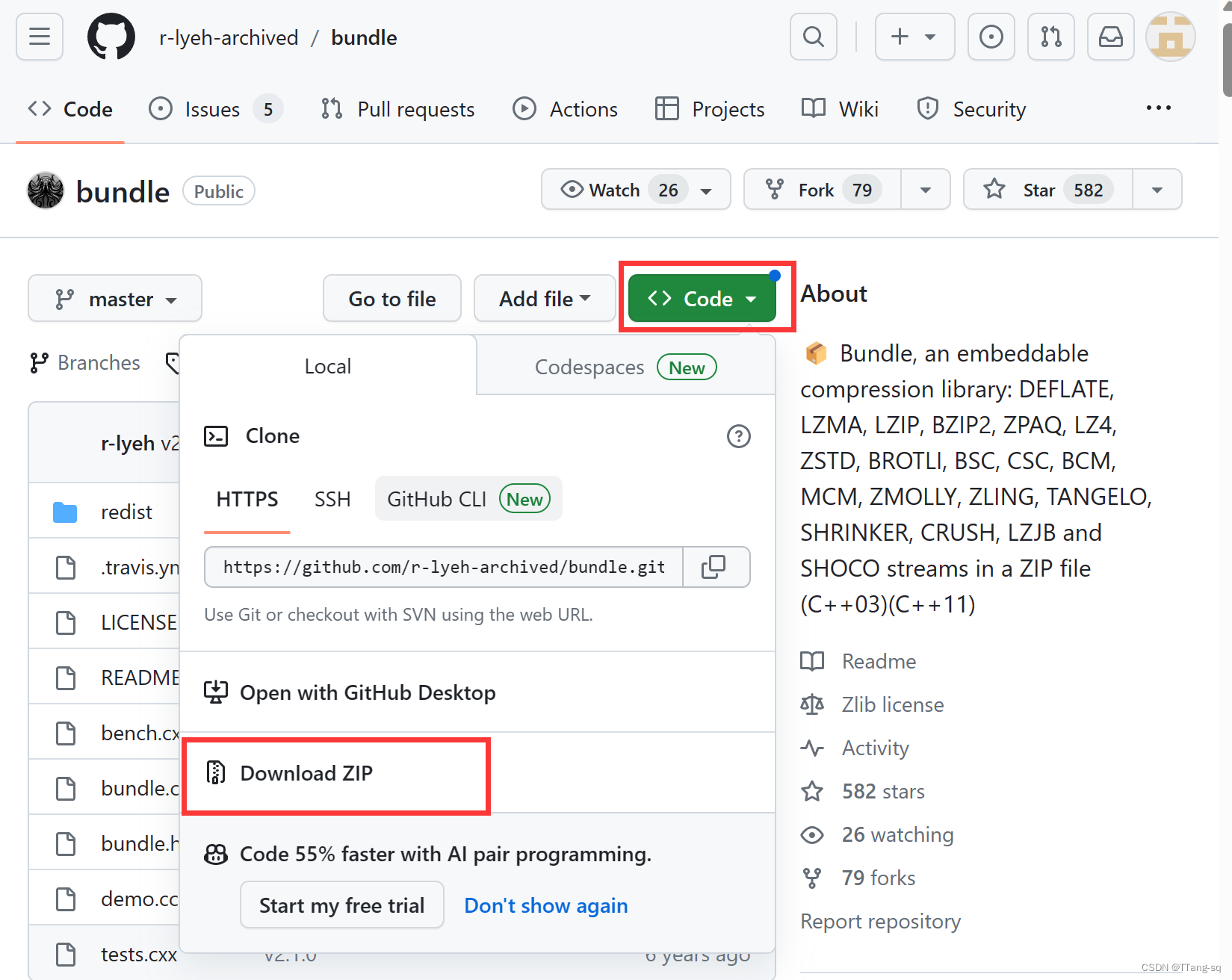Open the redist folder
The image size is (1232, 980).
(x=126, y=512)
